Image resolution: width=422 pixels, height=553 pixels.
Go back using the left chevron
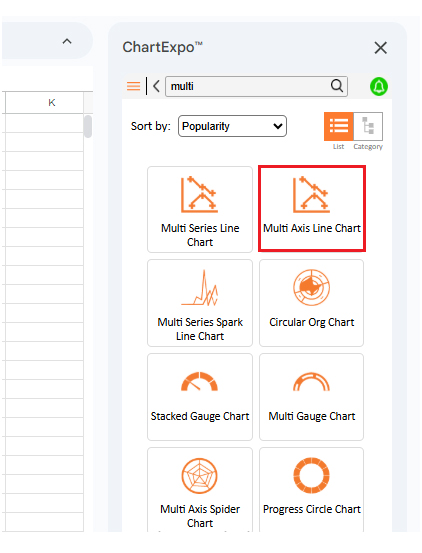click(x=156, y=86)
